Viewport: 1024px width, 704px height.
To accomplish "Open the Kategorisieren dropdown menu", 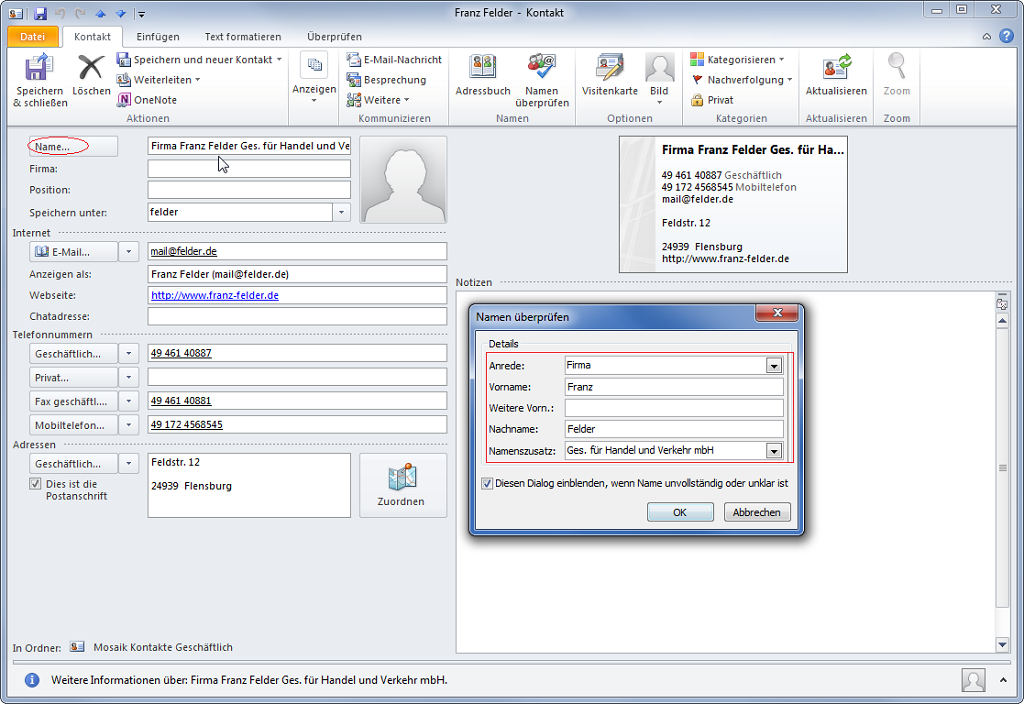I will [x=739, y=60].
